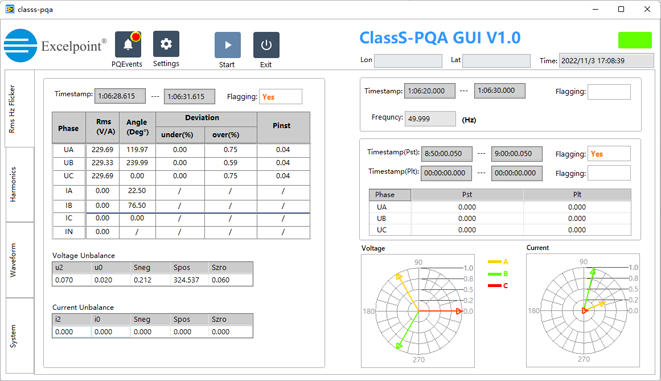Click the green status indicator
Viewport: 661px width, 381px height.
[635, 40]
